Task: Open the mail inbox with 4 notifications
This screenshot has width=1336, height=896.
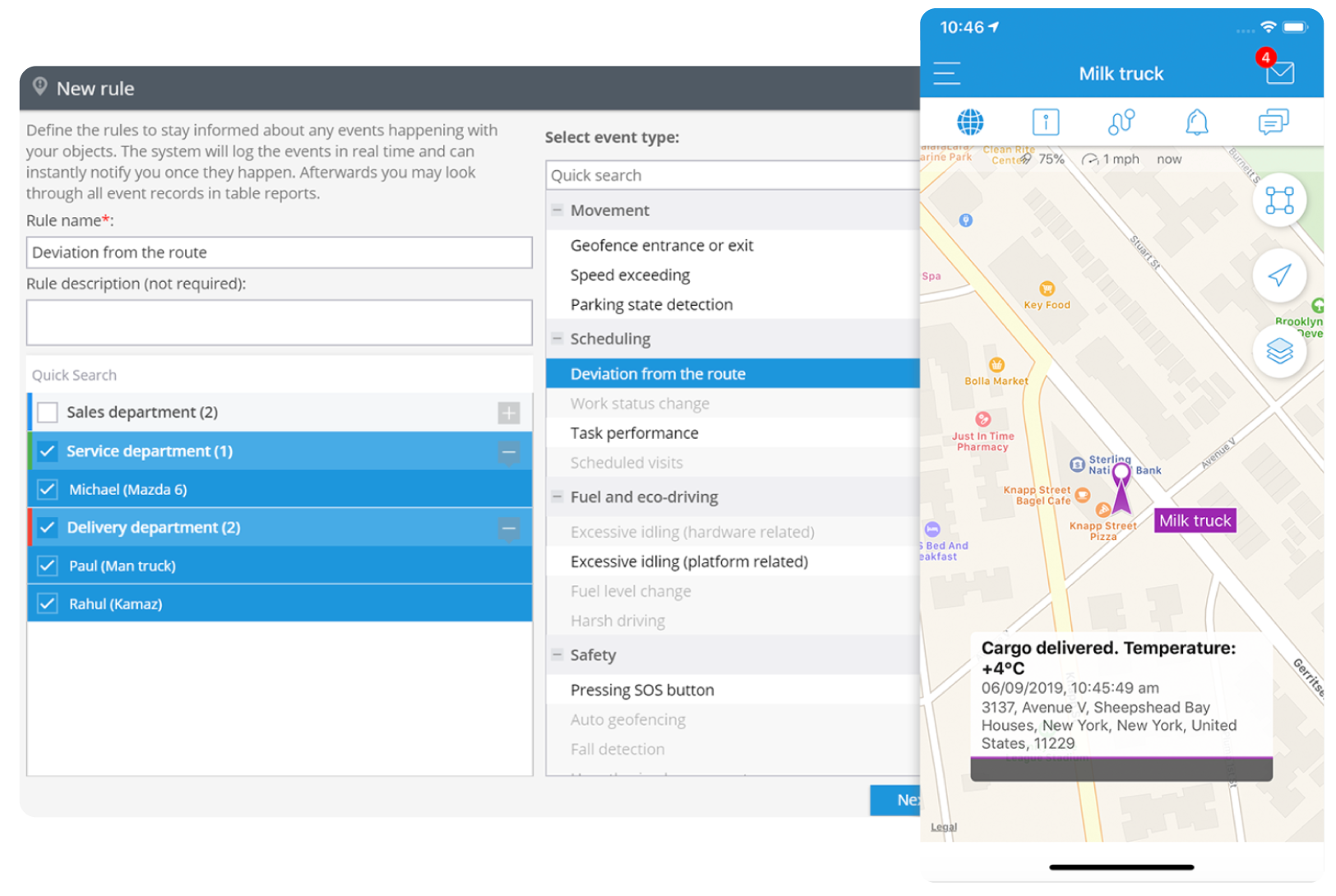Action: (1279, 73)
